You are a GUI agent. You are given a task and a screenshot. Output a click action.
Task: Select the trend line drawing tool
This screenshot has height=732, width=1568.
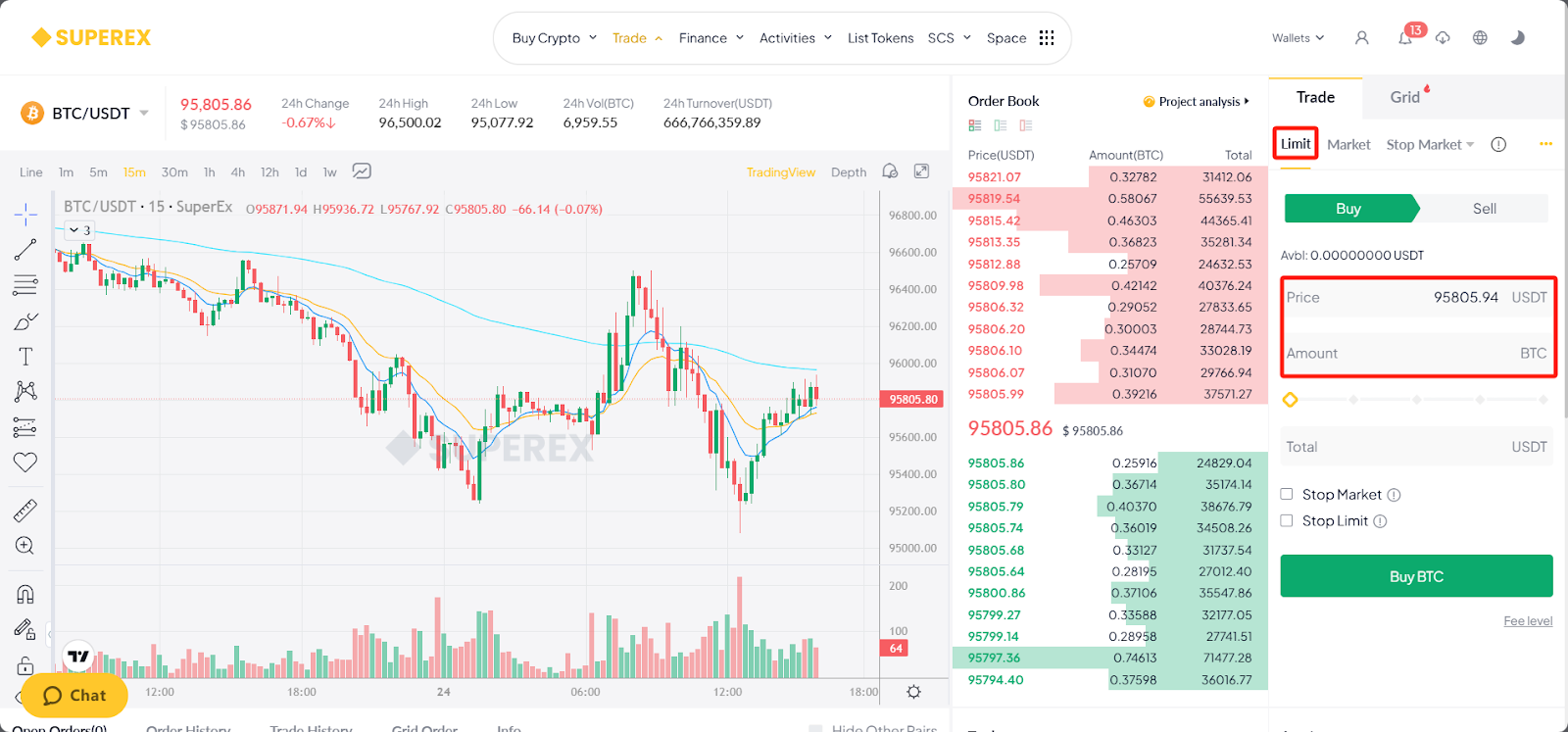click(x=25, y=249)
